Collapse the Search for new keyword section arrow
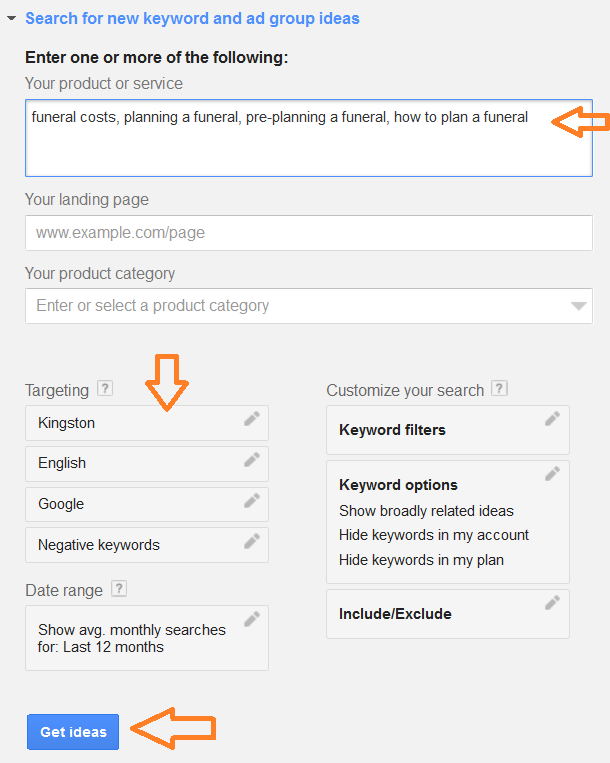Viewport: 610px width, 763px height. [x=11, y=18]
